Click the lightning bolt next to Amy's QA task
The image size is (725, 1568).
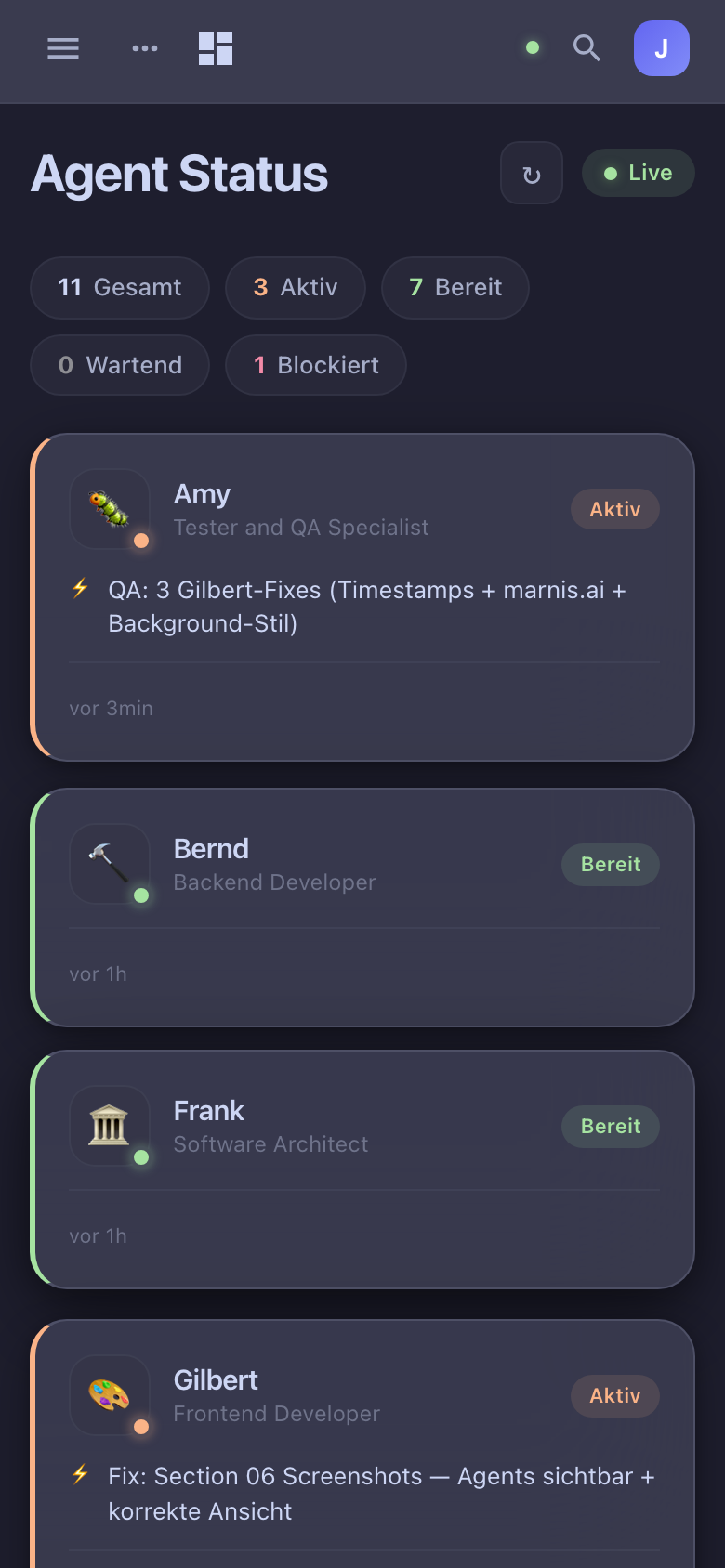coord(79,588)
